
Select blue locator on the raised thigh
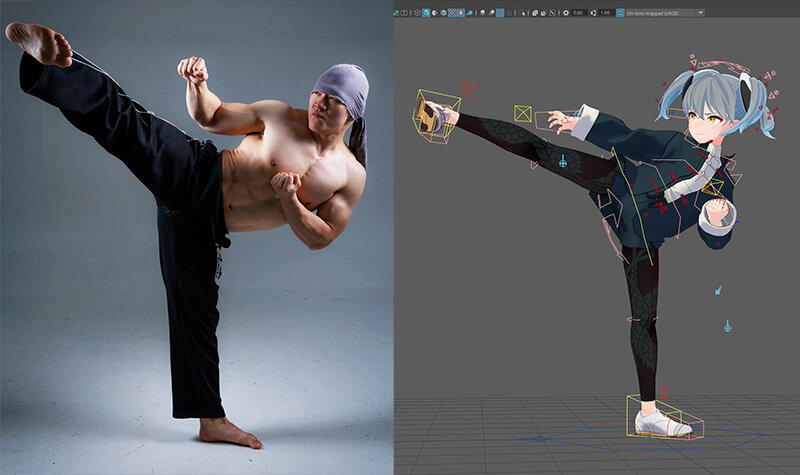point(563,160)
